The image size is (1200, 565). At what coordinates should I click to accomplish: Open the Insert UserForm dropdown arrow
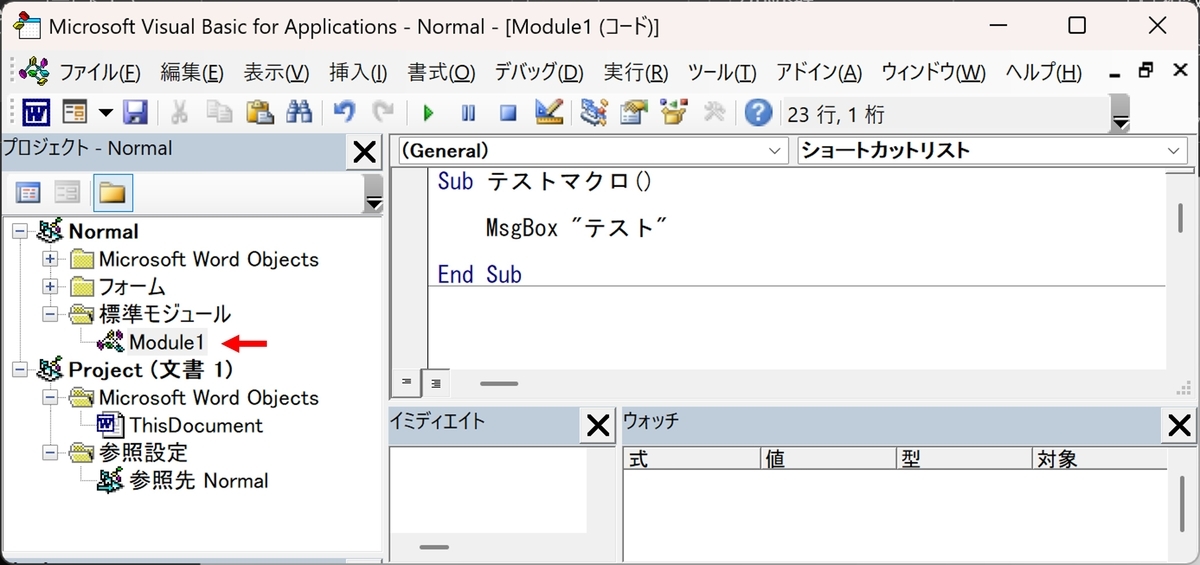click(104, 112)
